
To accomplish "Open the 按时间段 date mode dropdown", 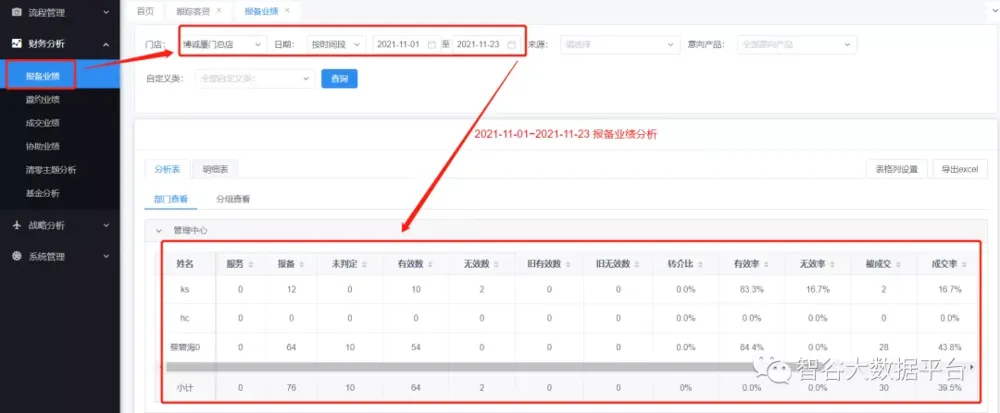I will (x=336, y=45).
